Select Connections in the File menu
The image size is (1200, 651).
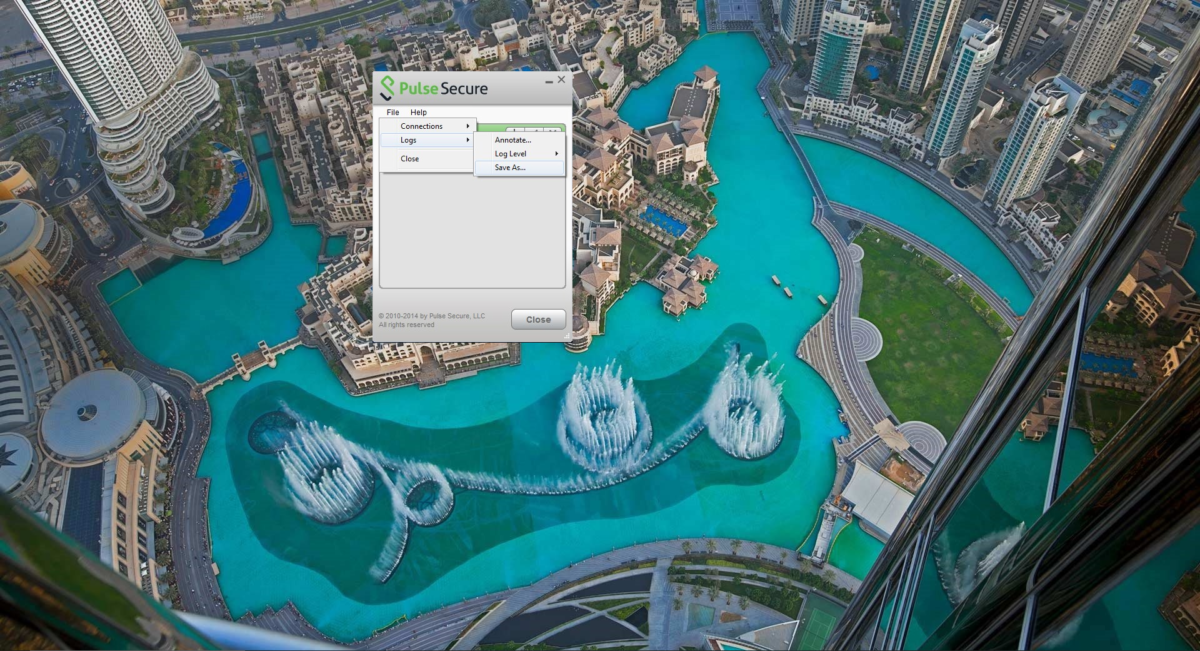click(x=421, y=126)
